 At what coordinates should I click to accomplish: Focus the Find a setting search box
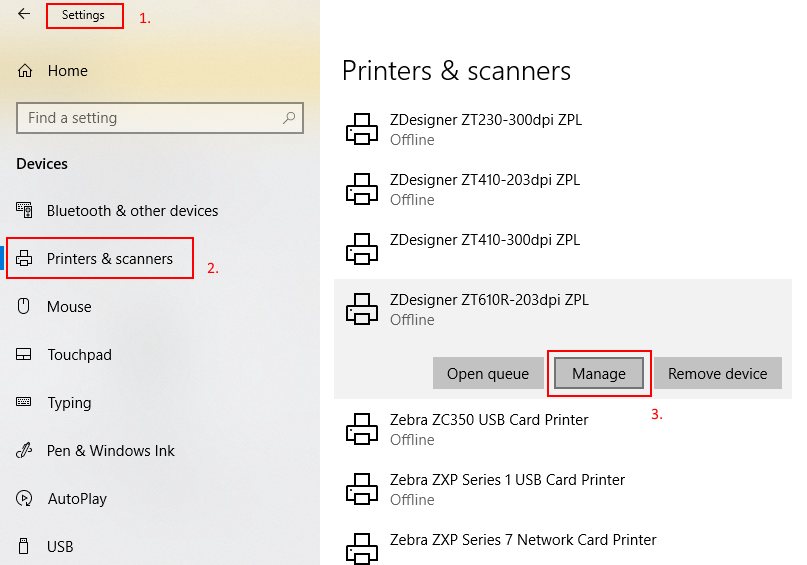150,118
